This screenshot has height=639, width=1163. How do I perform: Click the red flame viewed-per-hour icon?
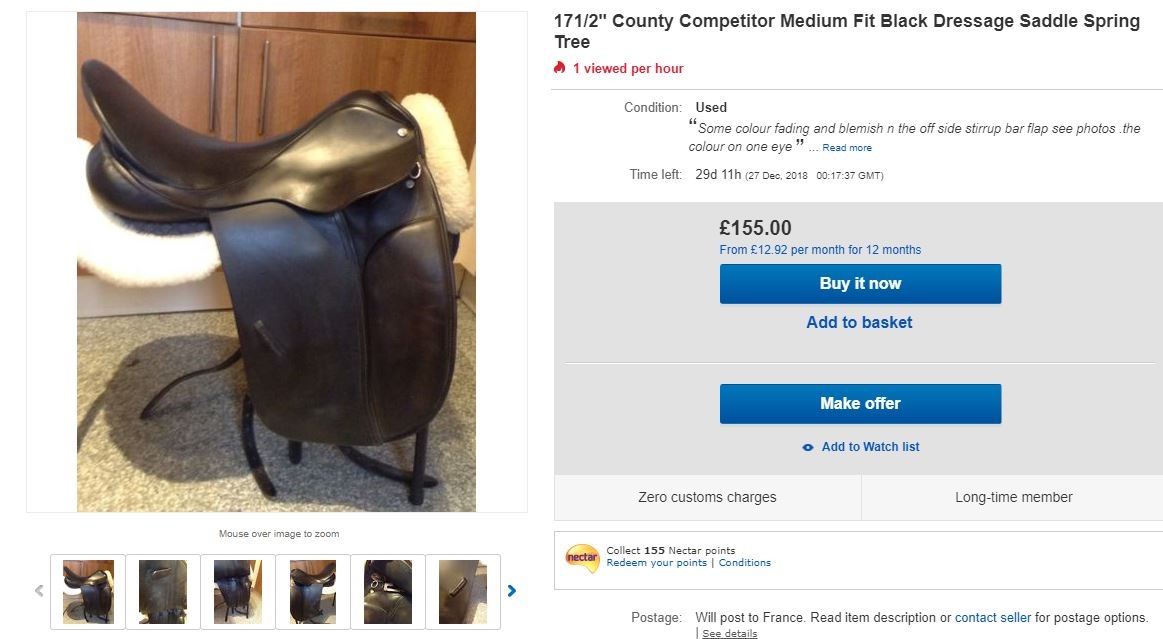point(560,67)
